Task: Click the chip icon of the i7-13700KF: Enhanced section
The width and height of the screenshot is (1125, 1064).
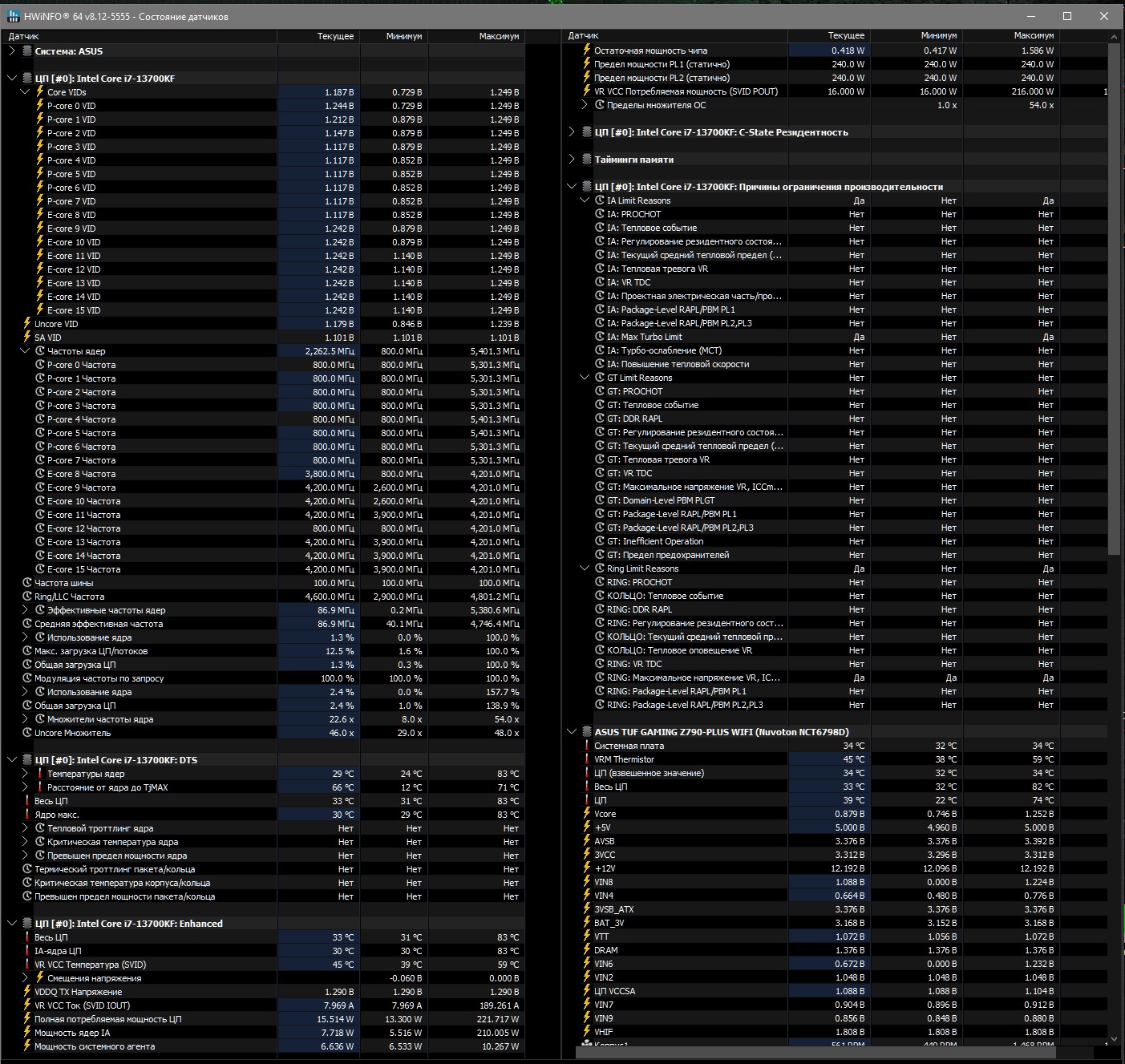Action: point(27,924)
